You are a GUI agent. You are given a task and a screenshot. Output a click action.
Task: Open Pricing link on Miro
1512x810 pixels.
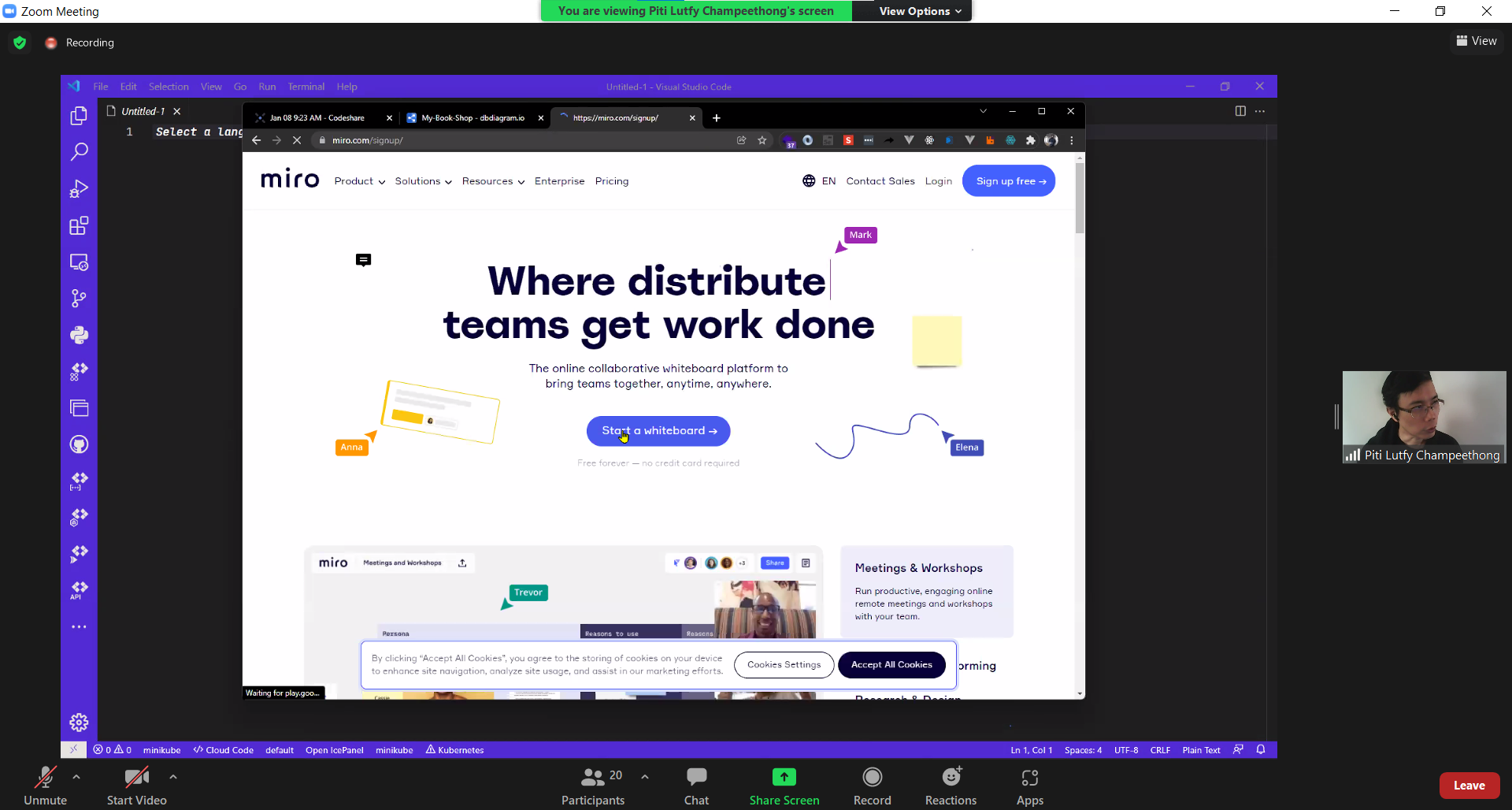point(612,181)
